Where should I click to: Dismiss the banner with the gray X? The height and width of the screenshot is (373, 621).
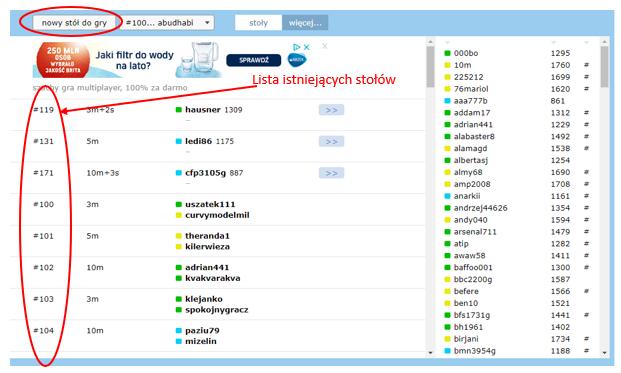325,46
